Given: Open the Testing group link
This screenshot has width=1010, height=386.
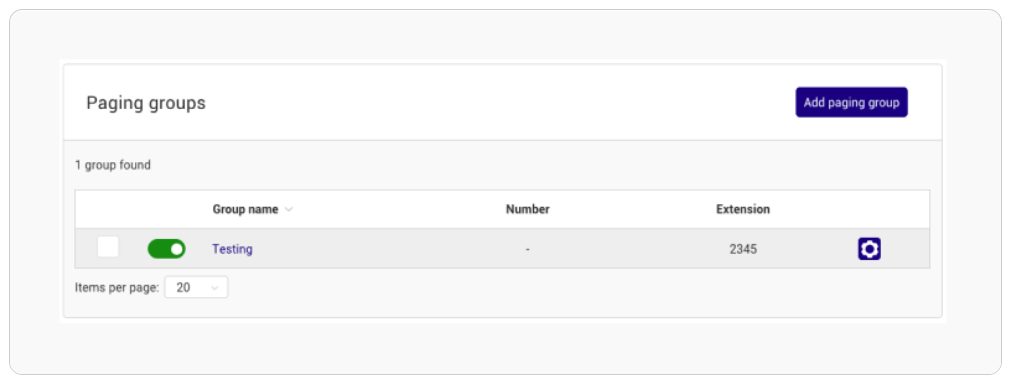Looking at the screenshot, I should 233,249.
